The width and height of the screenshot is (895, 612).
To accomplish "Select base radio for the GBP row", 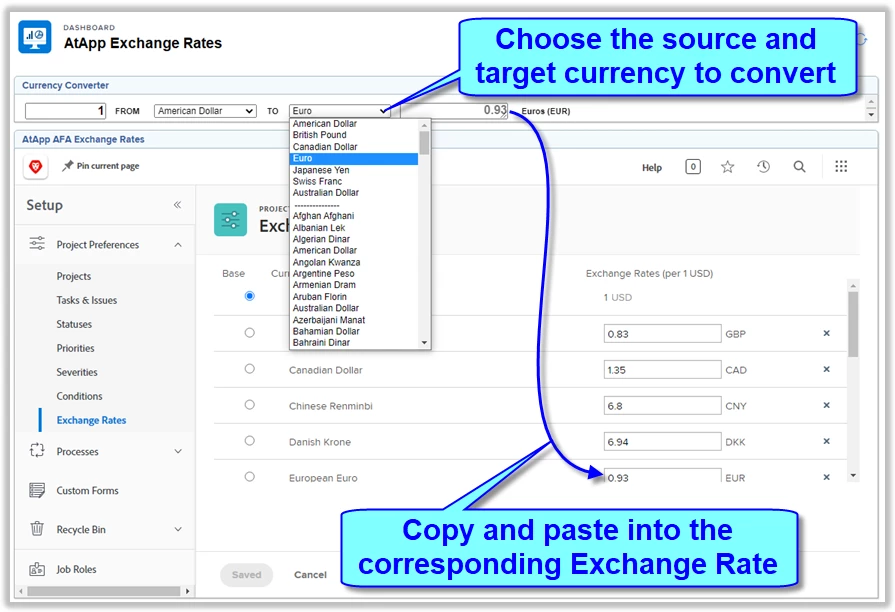I will [x=249, y=332].
